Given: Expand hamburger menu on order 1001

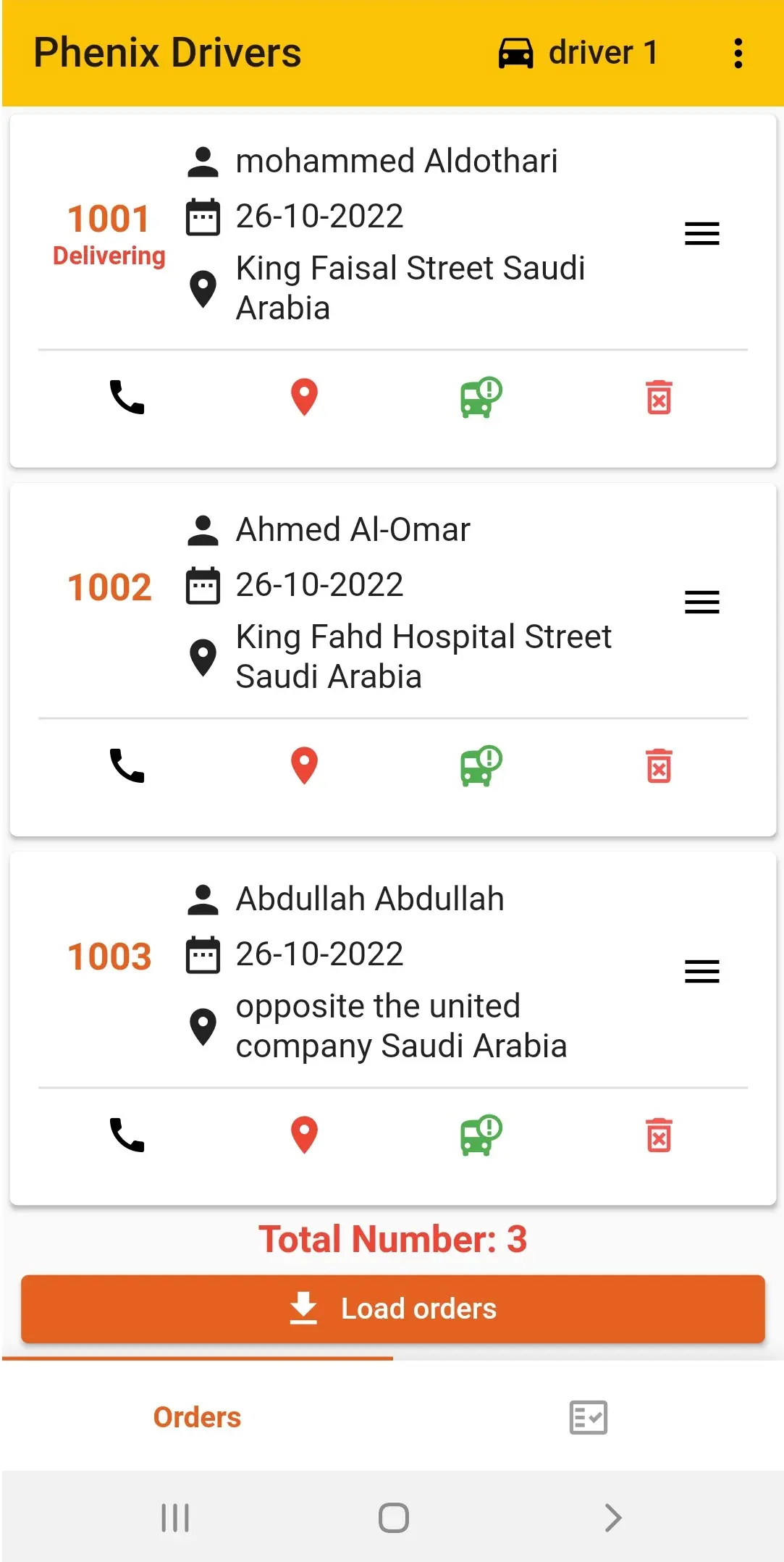Looking at the screenshot, I should (701, 233).
